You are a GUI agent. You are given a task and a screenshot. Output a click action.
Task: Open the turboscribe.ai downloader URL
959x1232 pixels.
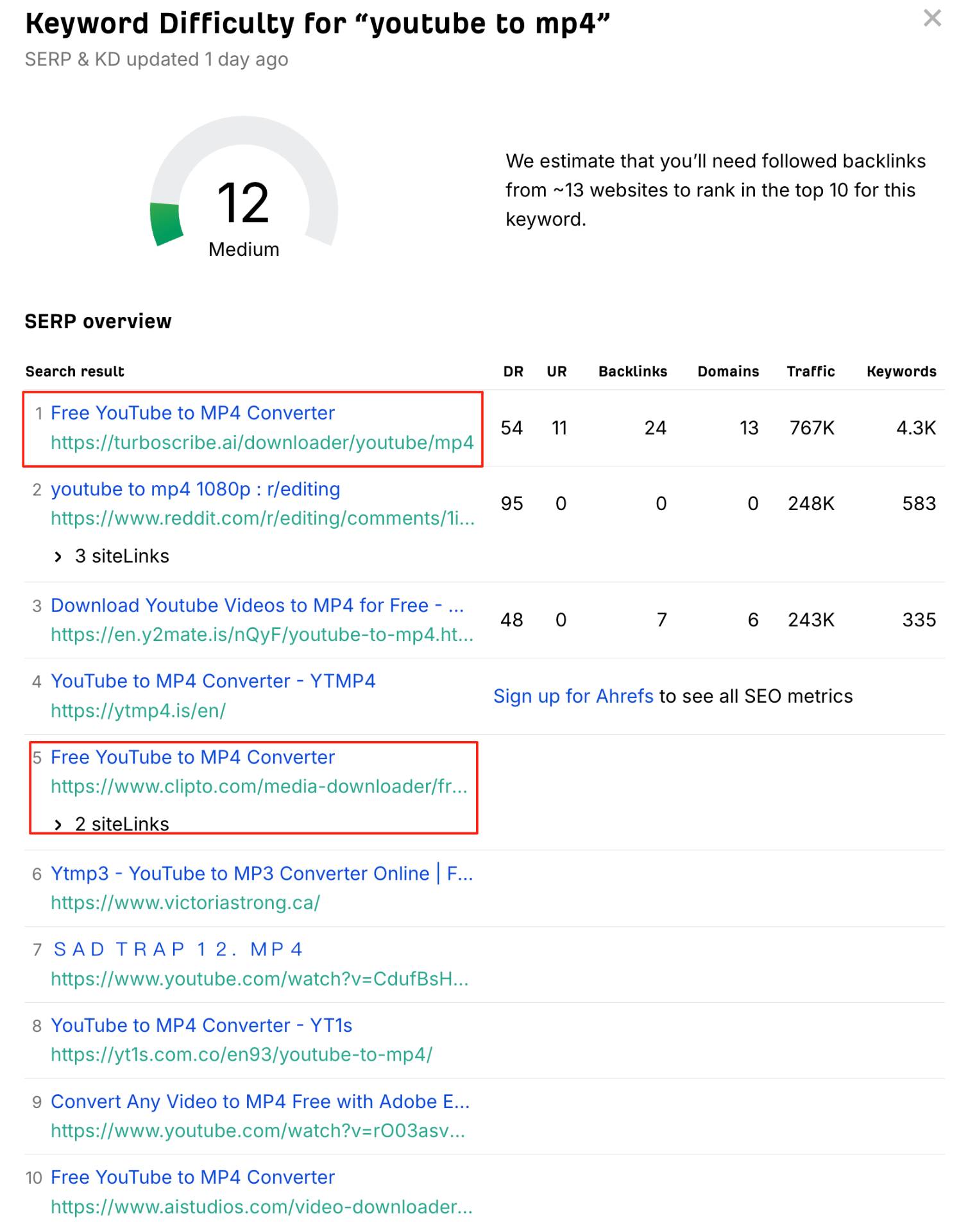(262, 443)
